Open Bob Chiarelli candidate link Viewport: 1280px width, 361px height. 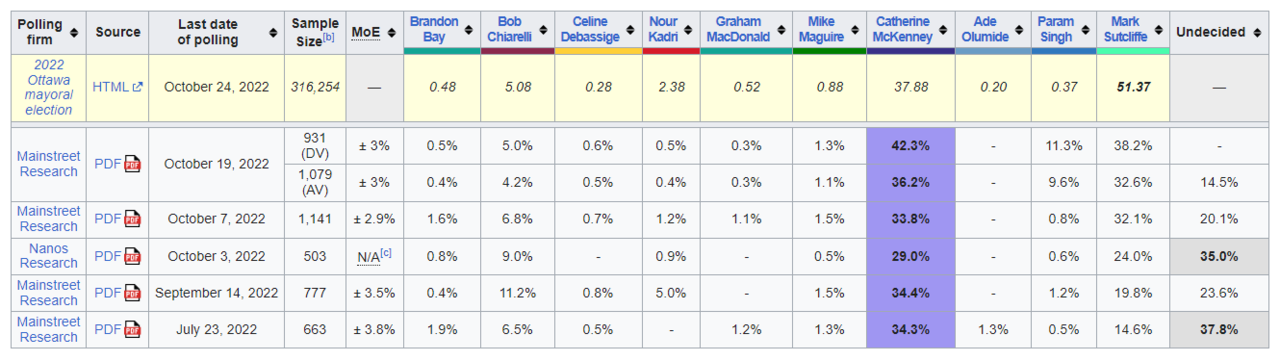click(x=510, y=29)
